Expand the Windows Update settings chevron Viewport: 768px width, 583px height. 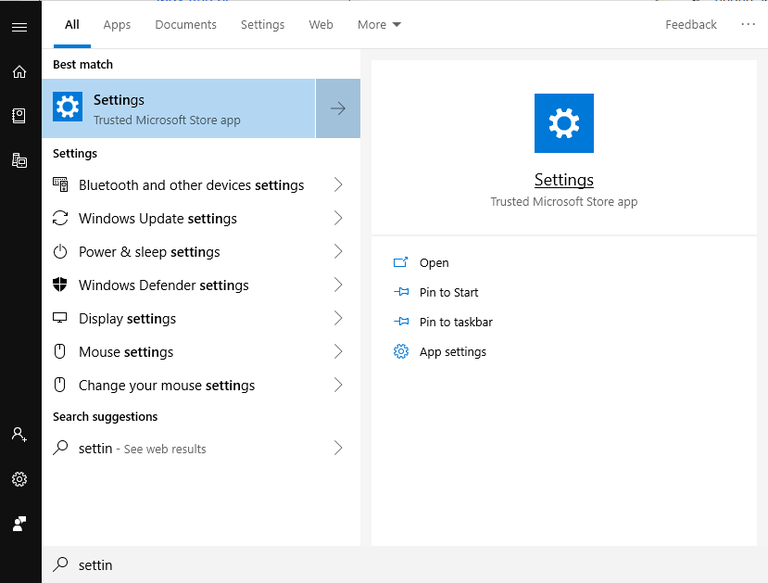click(x=338, y=218)
